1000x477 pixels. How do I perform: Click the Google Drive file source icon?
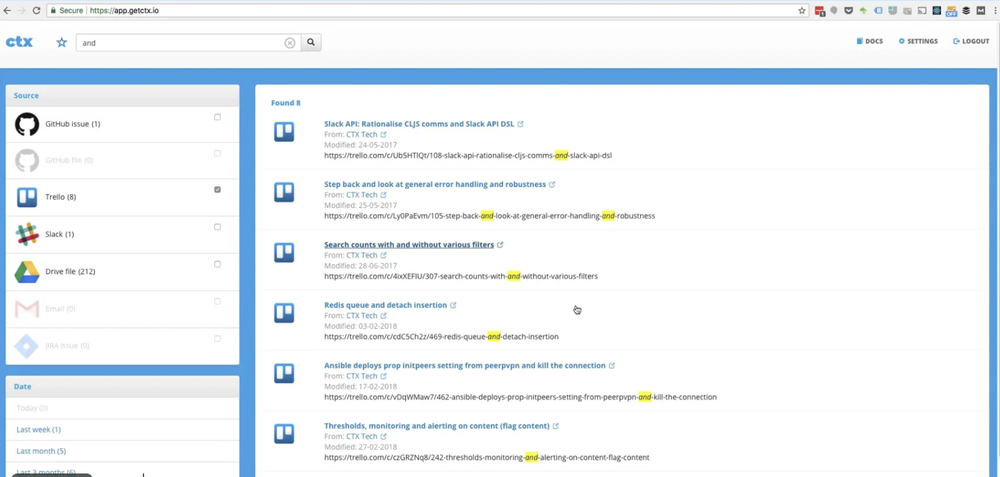[27, 272]
